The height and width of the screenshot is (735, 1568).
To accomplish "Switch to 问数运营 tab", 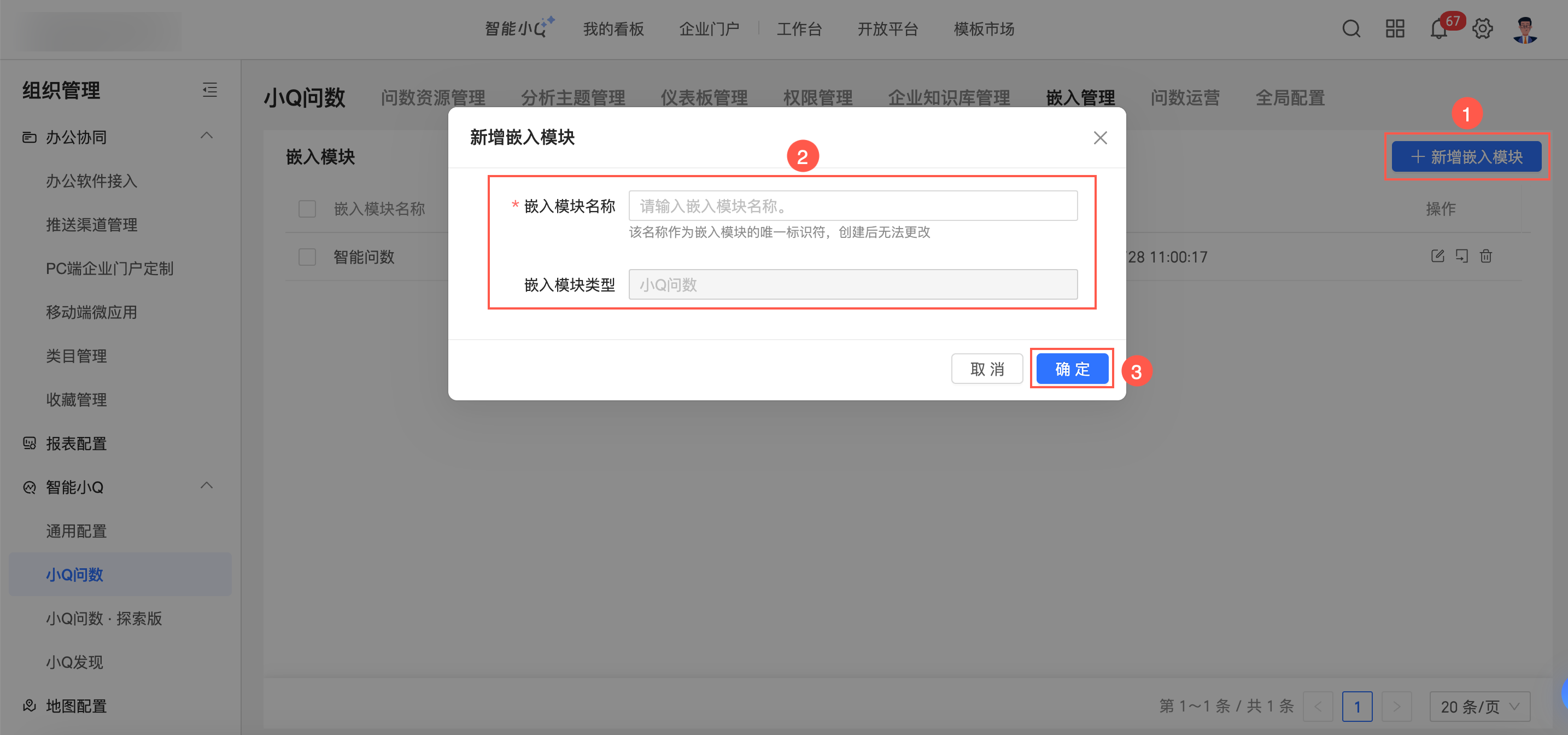I will (x=1185, y=97).
